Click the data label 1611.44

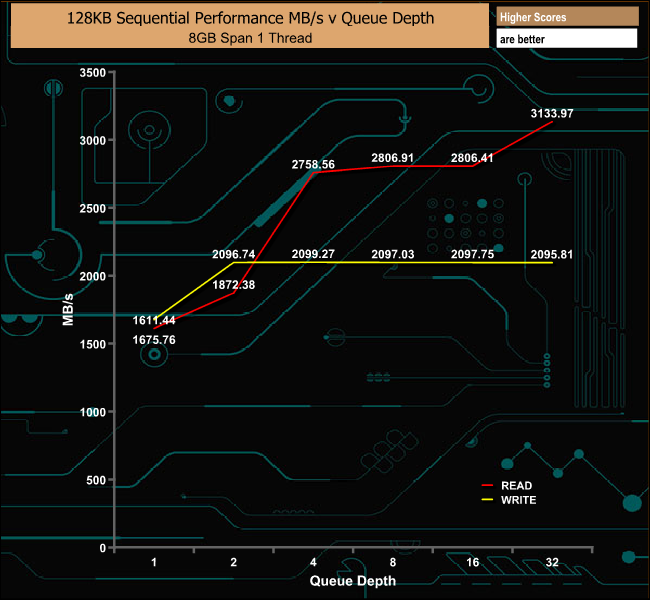pyautogui.click(x=154, y=320)
